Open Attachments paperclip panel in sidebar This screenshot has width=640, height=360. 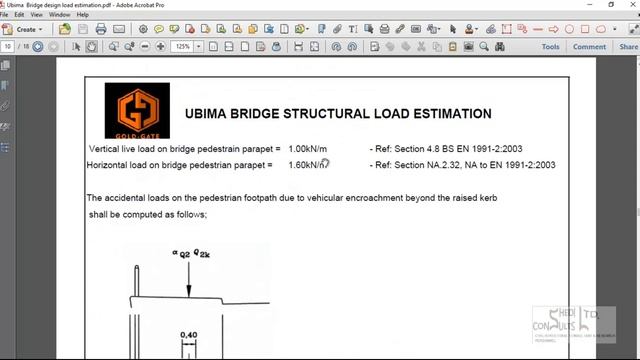[5, 106]
